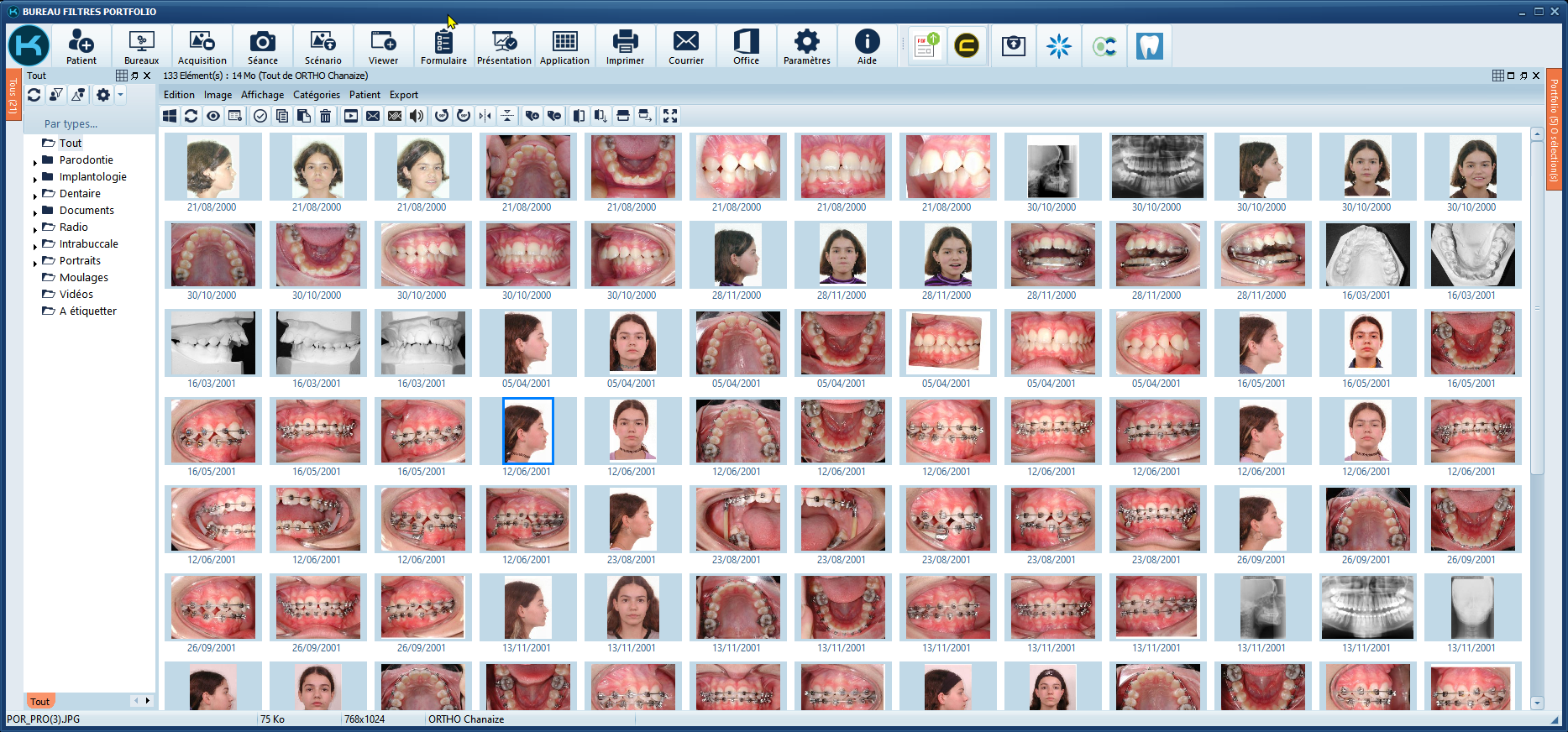Open the dropdown arrow beside the panel gear
The height and width of the screenshot is (732, 1568).
pyautogui.click(x=120, y=95)
